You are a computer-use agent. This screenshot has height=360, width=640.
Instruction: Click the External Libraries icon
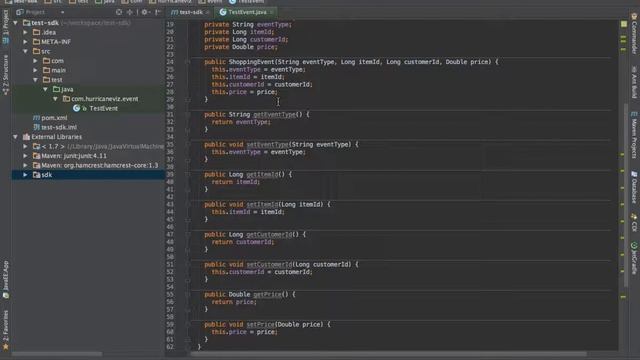click(x=27, y=137)
